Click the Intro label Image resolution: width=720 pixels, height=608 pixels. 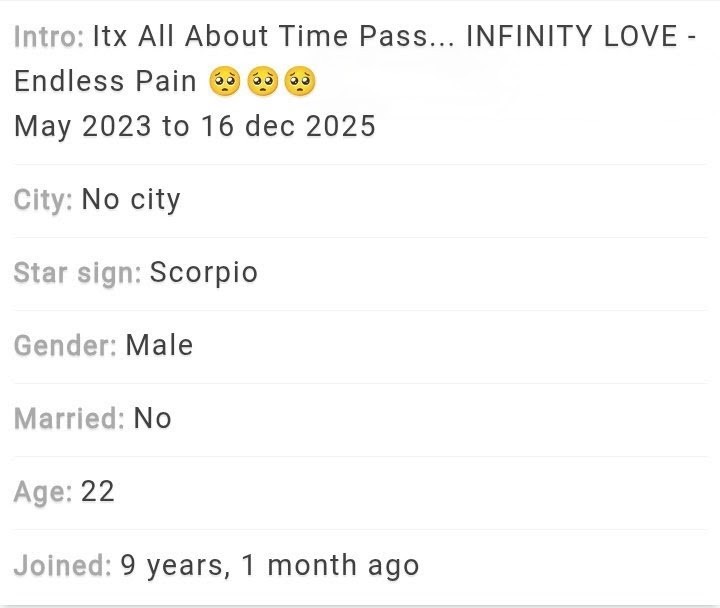[49, 36]
